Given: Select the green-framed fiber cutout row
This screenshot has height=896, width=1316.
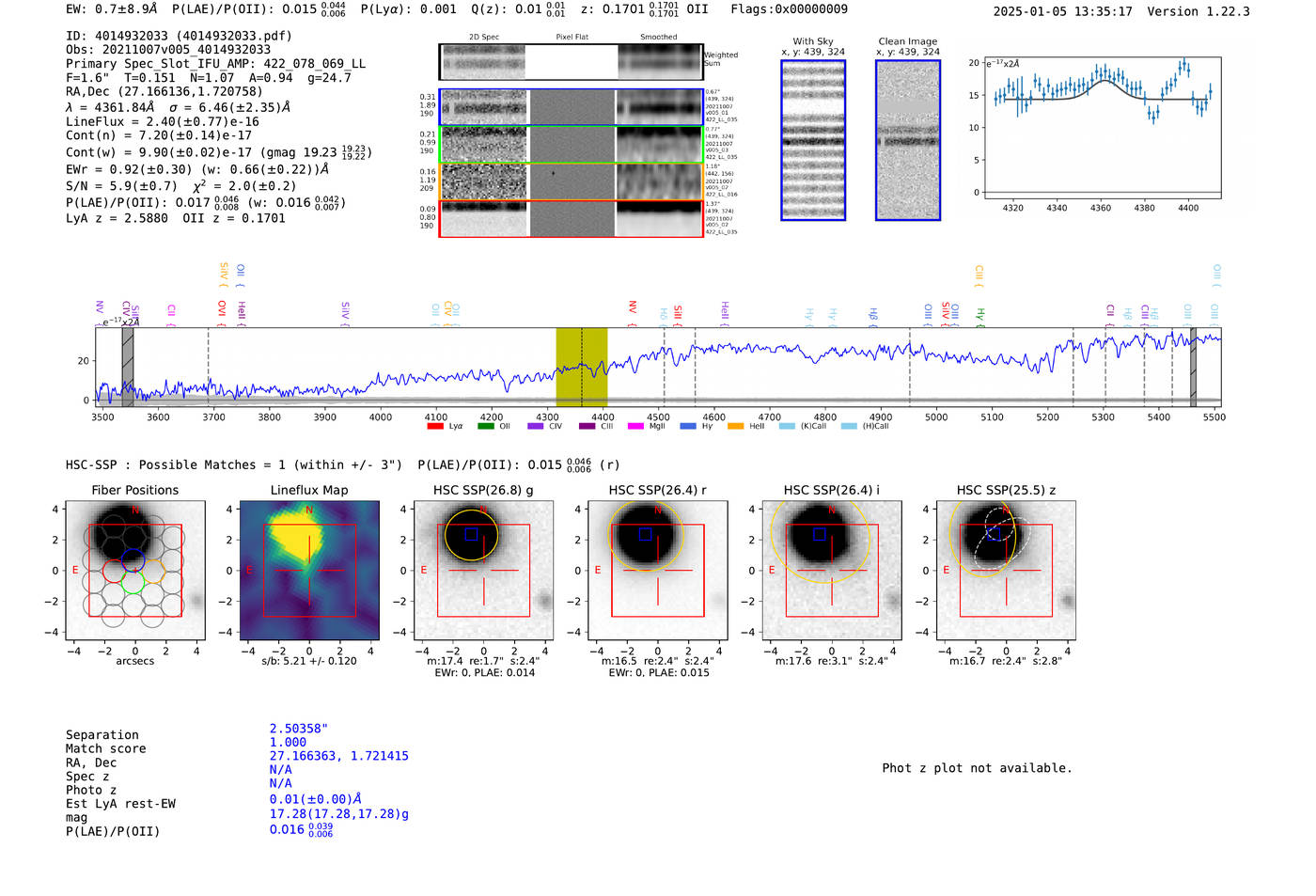Looking at the screenshot, I should tap(572, 144).
